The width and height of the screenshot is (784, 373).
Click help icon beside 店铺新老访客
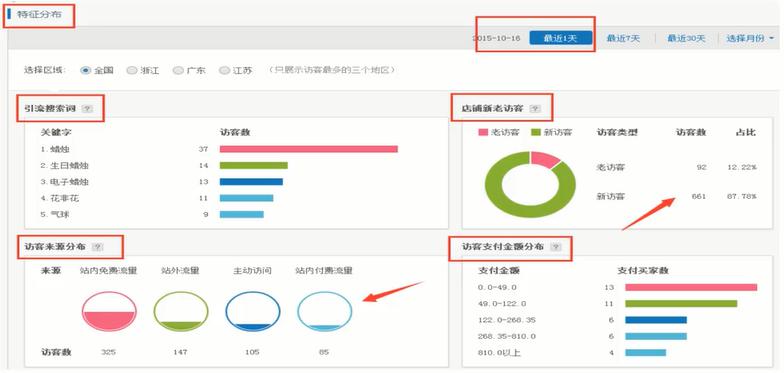tap(535, 108)
